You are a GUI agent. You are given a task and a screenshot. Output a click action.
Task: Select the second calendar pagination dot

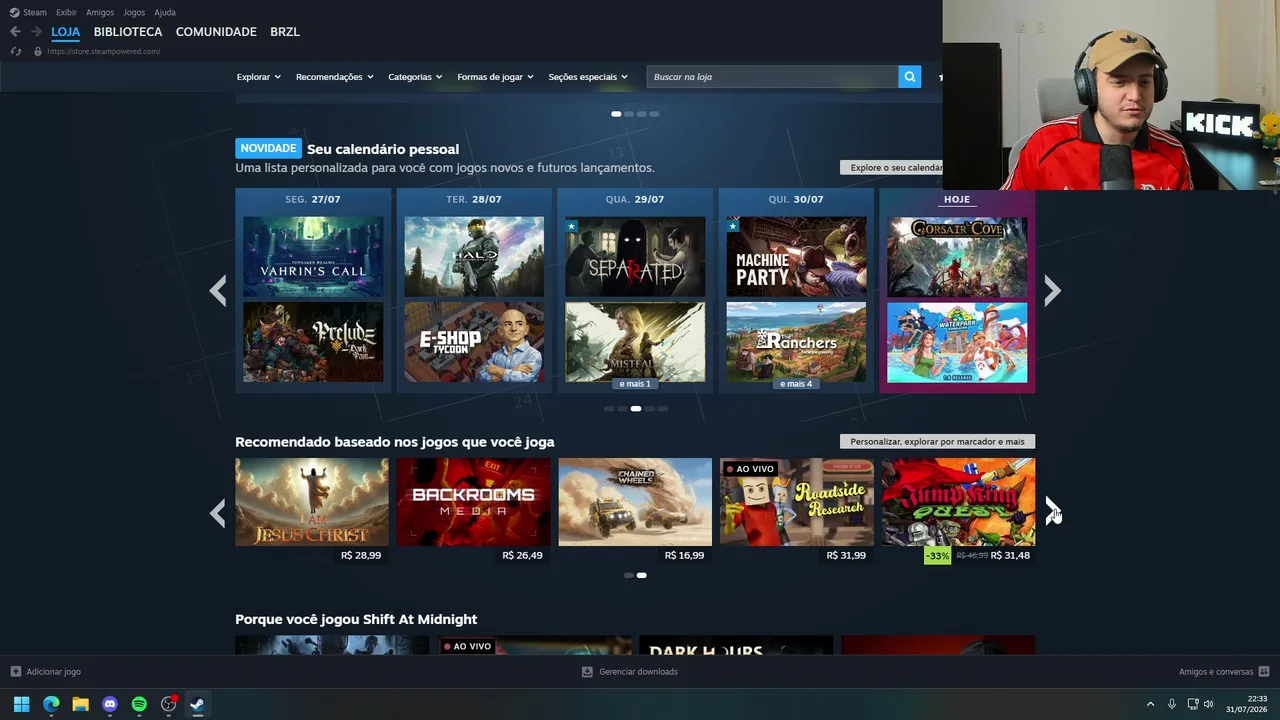(622, 409)
